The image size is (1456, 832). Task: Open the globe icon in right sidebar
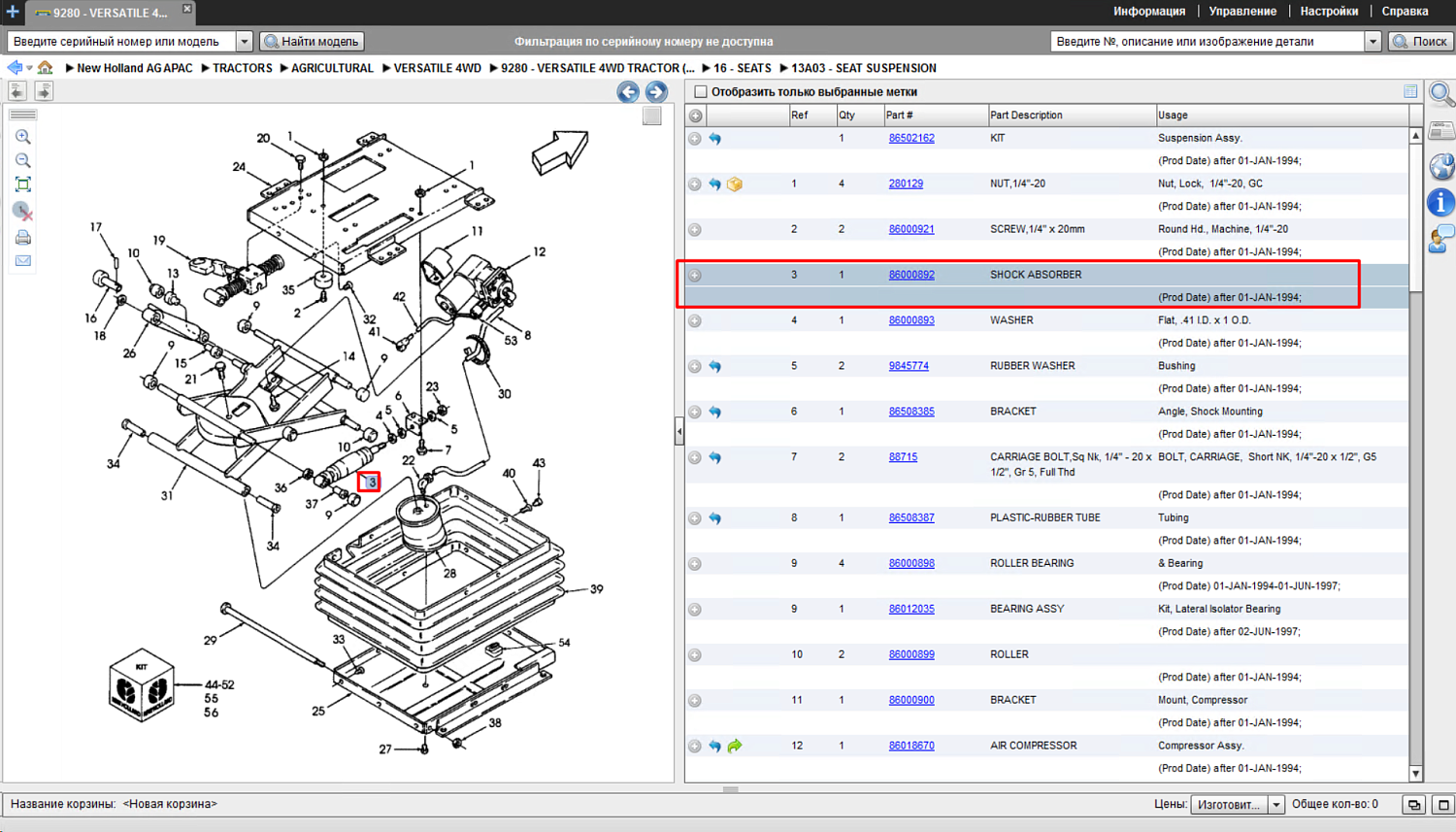pos(1441,166)
